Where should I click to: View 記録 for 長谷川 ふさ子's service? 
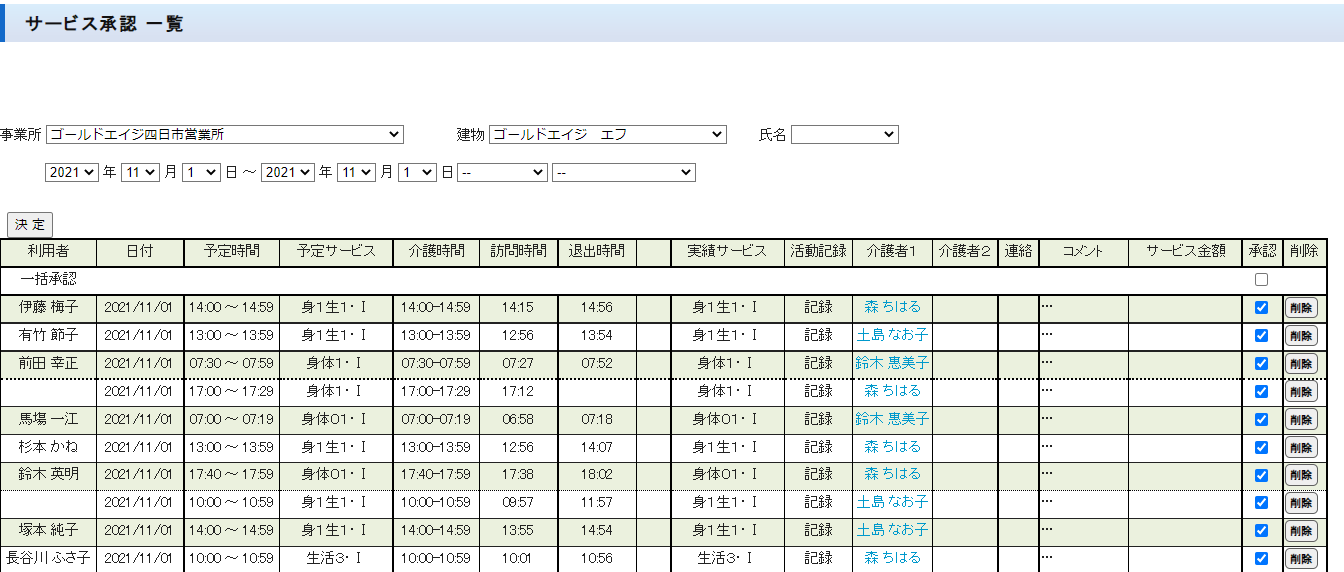818,558
